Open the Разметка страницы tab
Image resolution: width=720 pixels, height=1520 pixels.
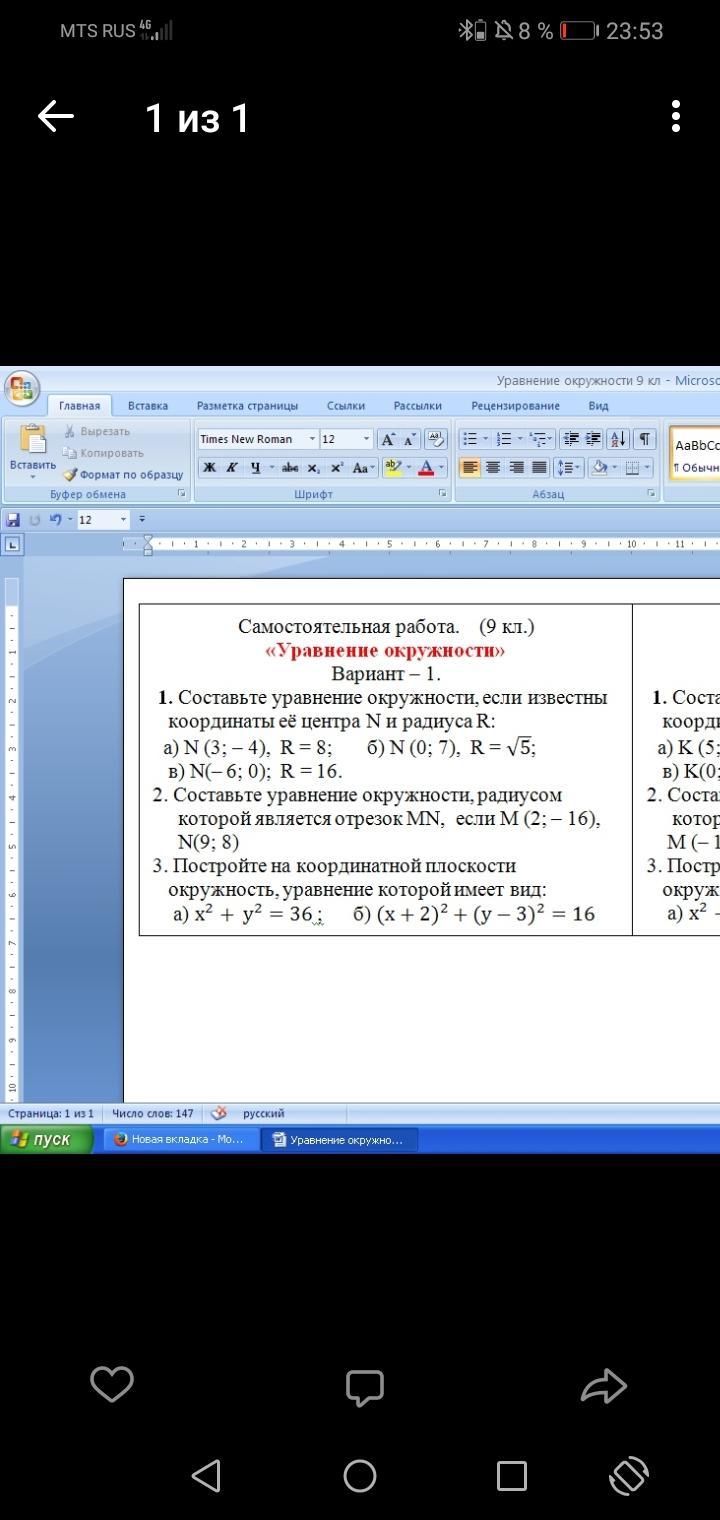pos(247,406)
